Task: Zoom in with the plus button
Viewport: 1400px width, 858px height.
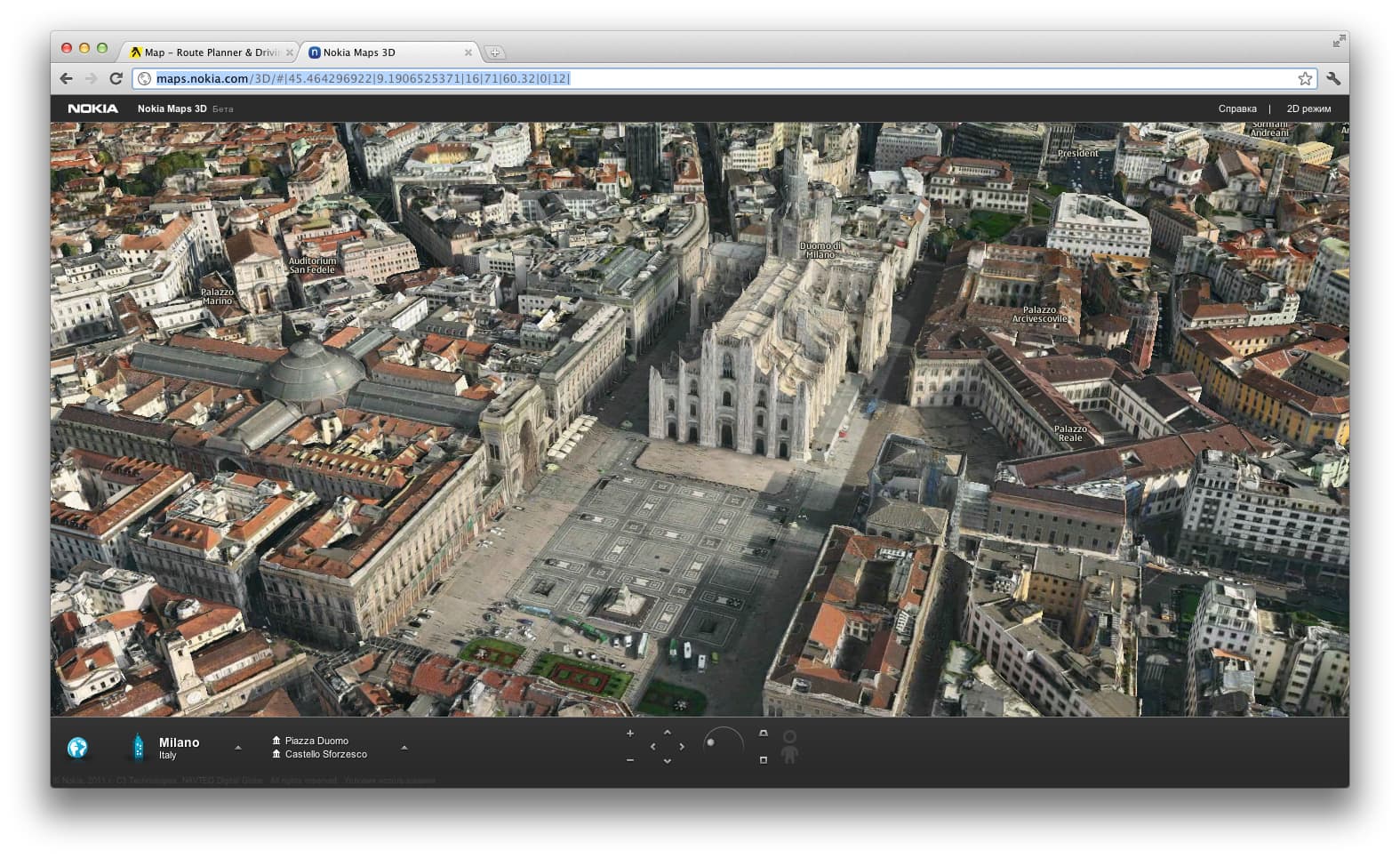Action: pos(630,734)
